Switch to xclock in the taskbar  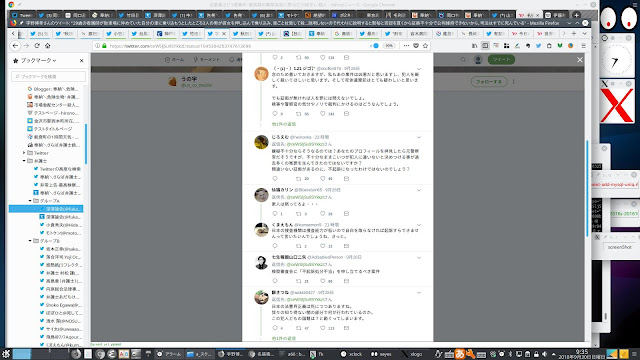tap(351, 354)
